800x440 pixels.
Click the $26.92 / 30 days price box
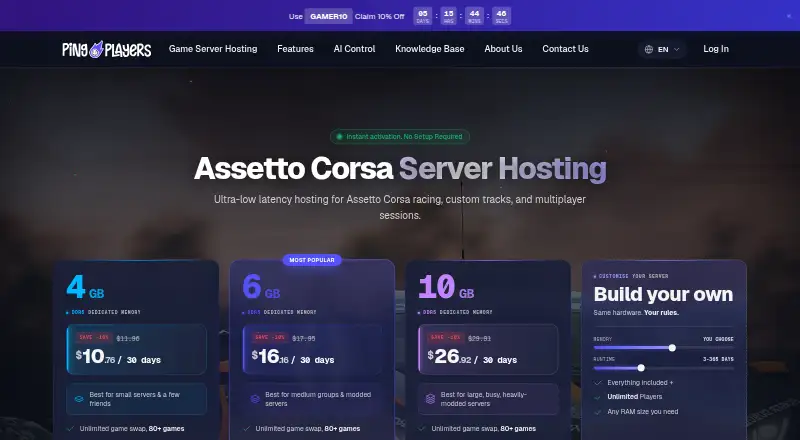[x=488, y=350]
